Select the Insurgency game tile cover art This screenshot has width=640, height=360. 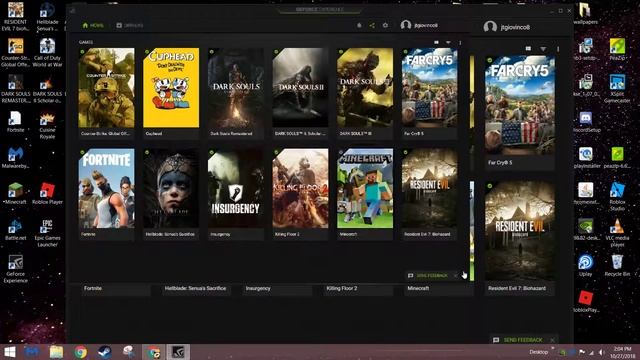point(236,188)
